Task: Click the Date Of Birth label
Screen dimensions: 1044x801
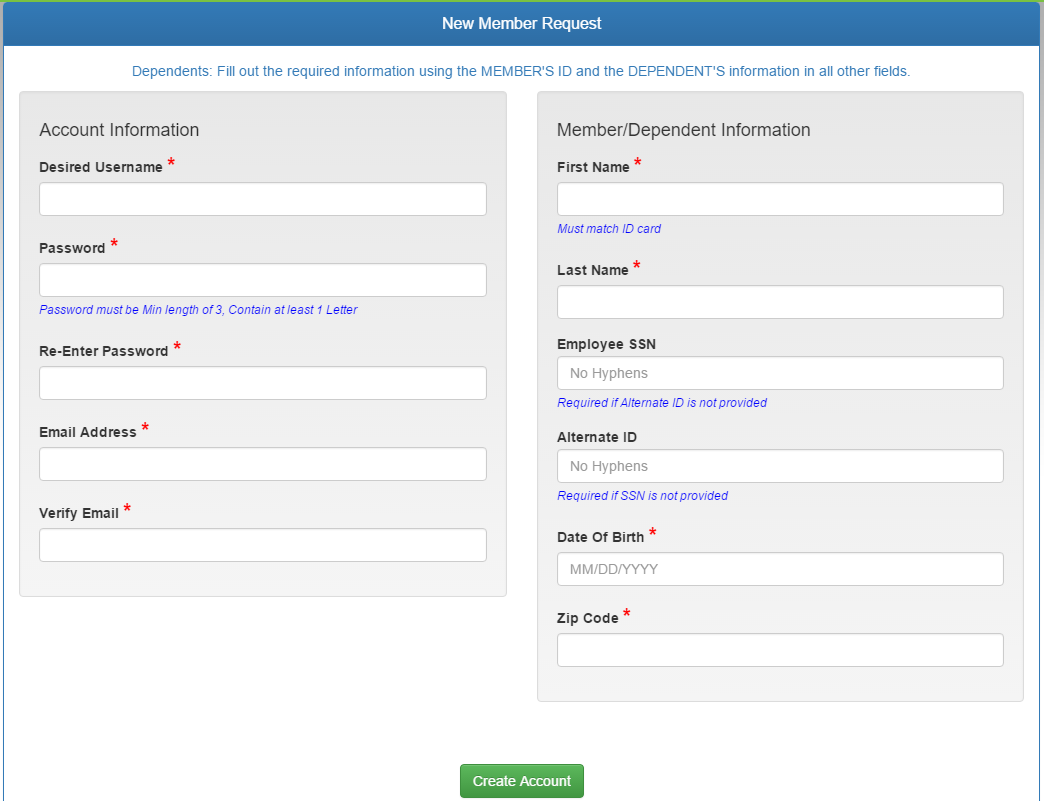Action: click(601, 537)
